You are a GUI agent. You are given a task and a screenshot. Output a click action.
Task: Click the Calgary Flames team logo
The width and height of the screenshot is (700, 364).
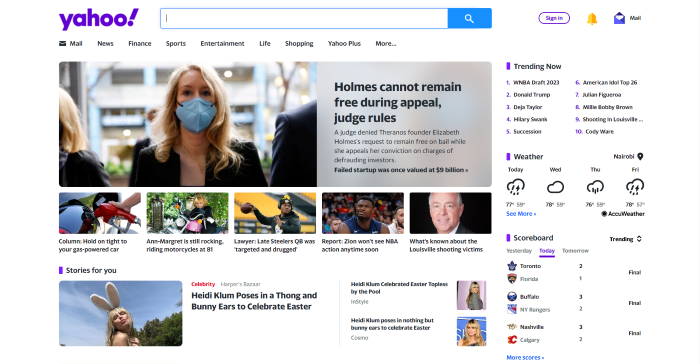pyautogui.click(x=512, y=339)
